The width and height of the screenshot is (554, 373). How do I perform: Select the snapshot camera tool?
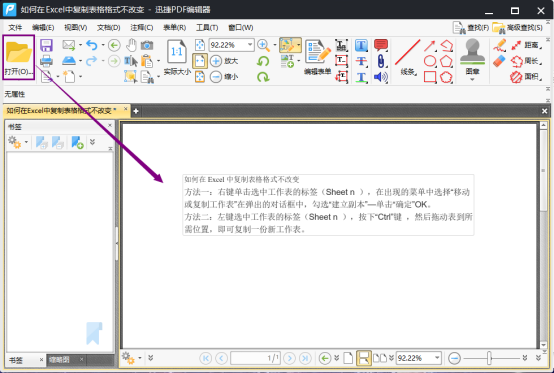click(x=147, y=45)
